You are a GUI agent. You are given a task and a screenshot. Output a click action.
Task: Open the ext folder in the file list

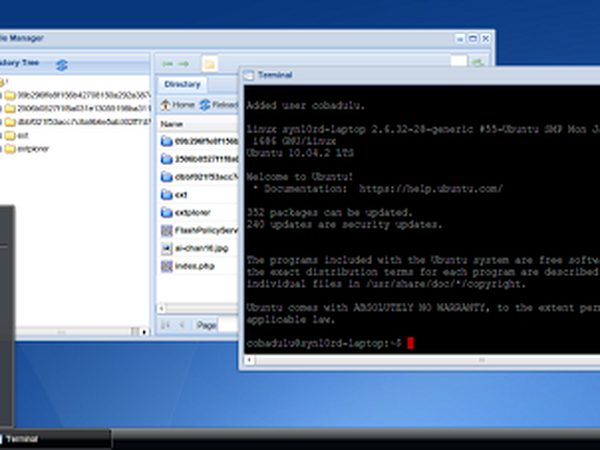[x=199, y=194]
